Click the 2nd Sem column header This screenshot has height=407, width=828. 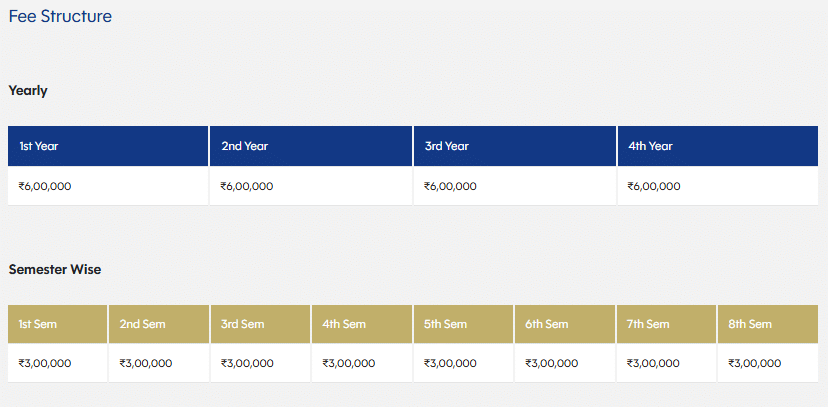pos(142,324)
